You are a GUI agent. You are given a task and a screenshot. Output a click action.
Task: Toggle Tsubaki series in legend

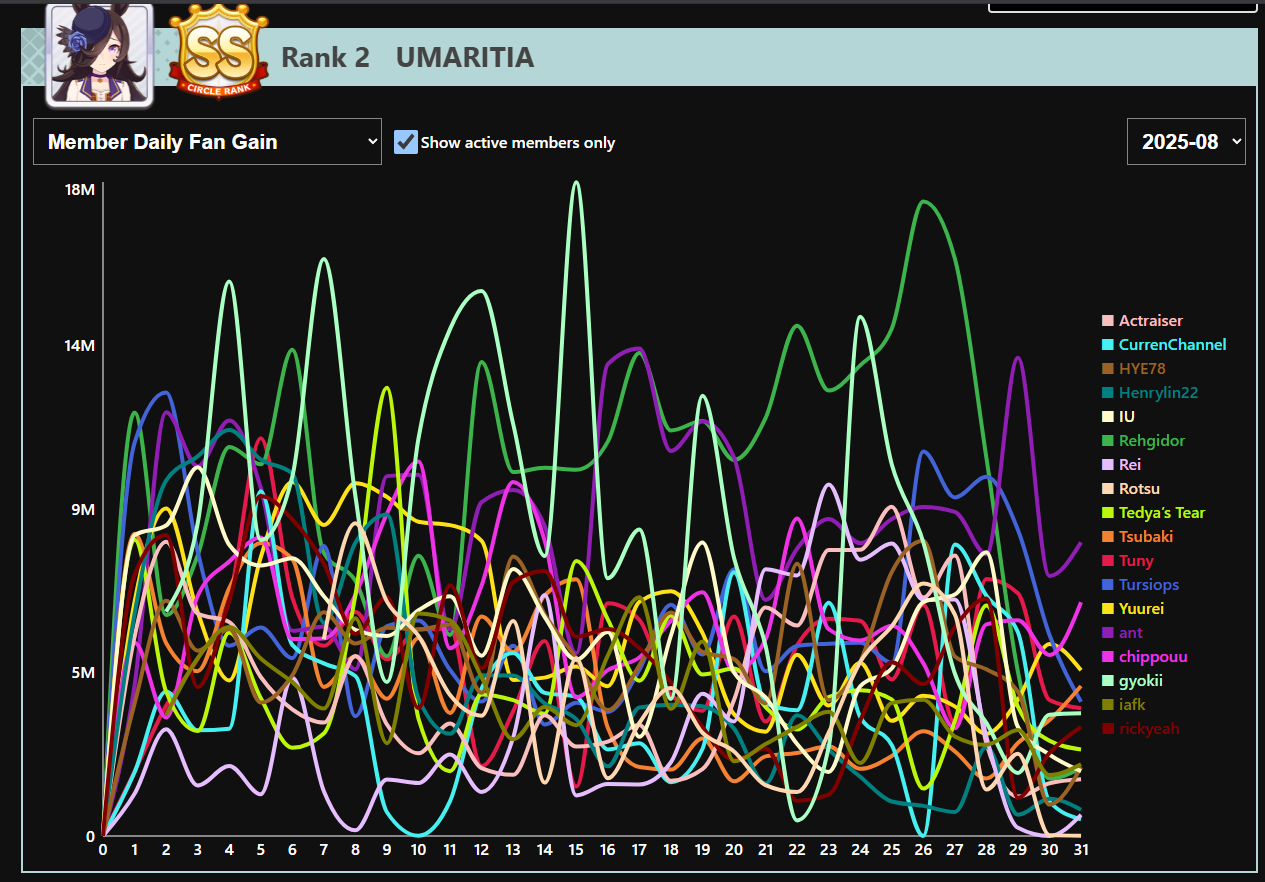[1137, 537]
